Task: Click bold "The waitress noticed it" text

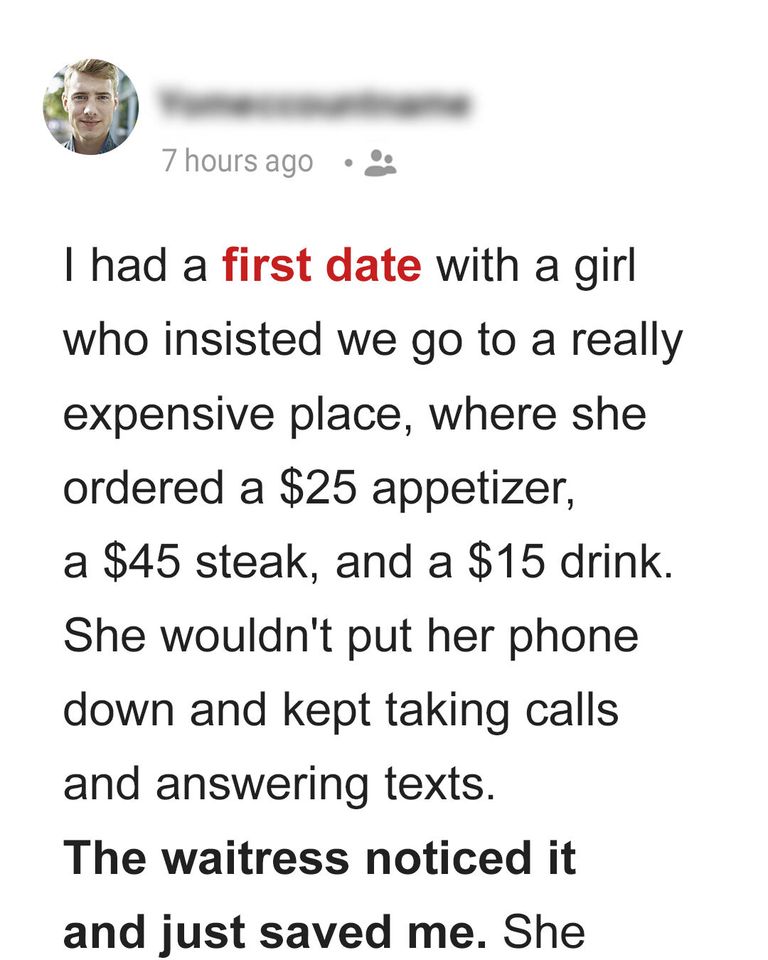Action: (320, 858)
